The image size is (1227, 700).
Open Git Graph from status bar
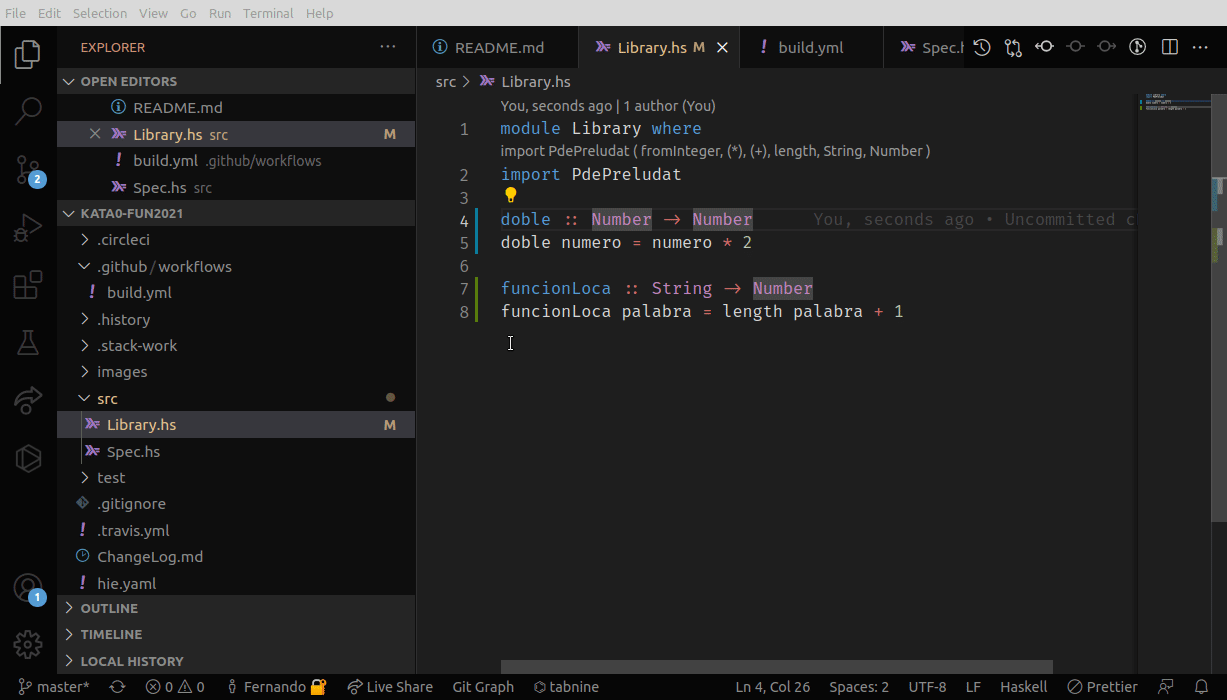click(x=483, y=687)
